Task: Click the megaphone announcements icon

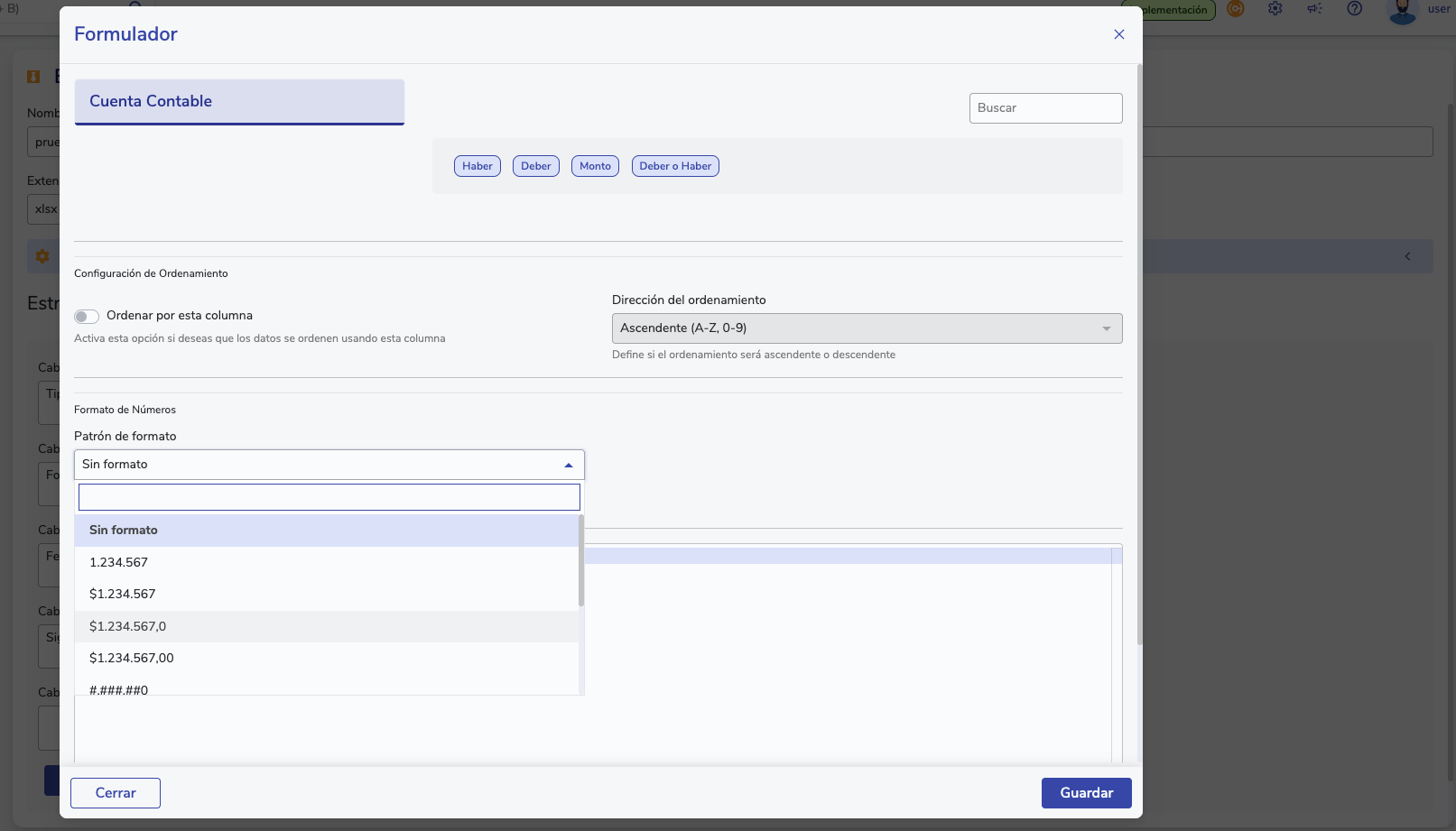Action: pos(1314,9)
